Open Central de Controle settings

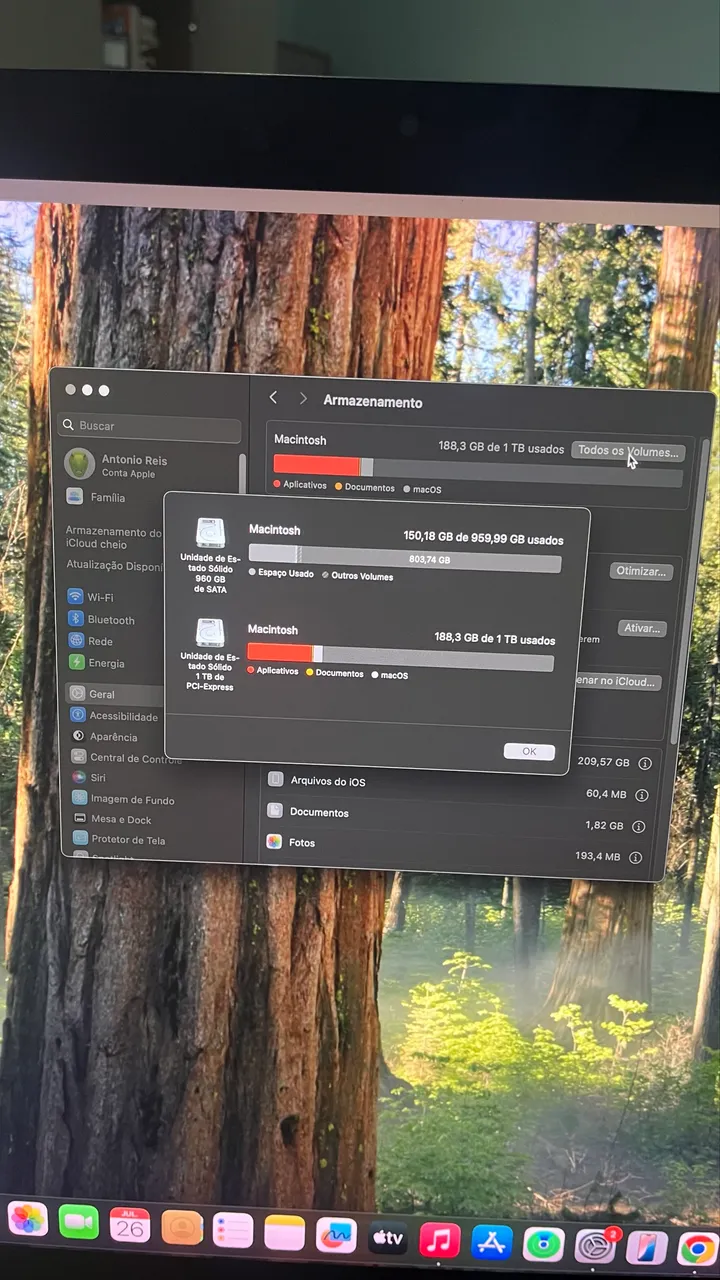tap(125, 758)
